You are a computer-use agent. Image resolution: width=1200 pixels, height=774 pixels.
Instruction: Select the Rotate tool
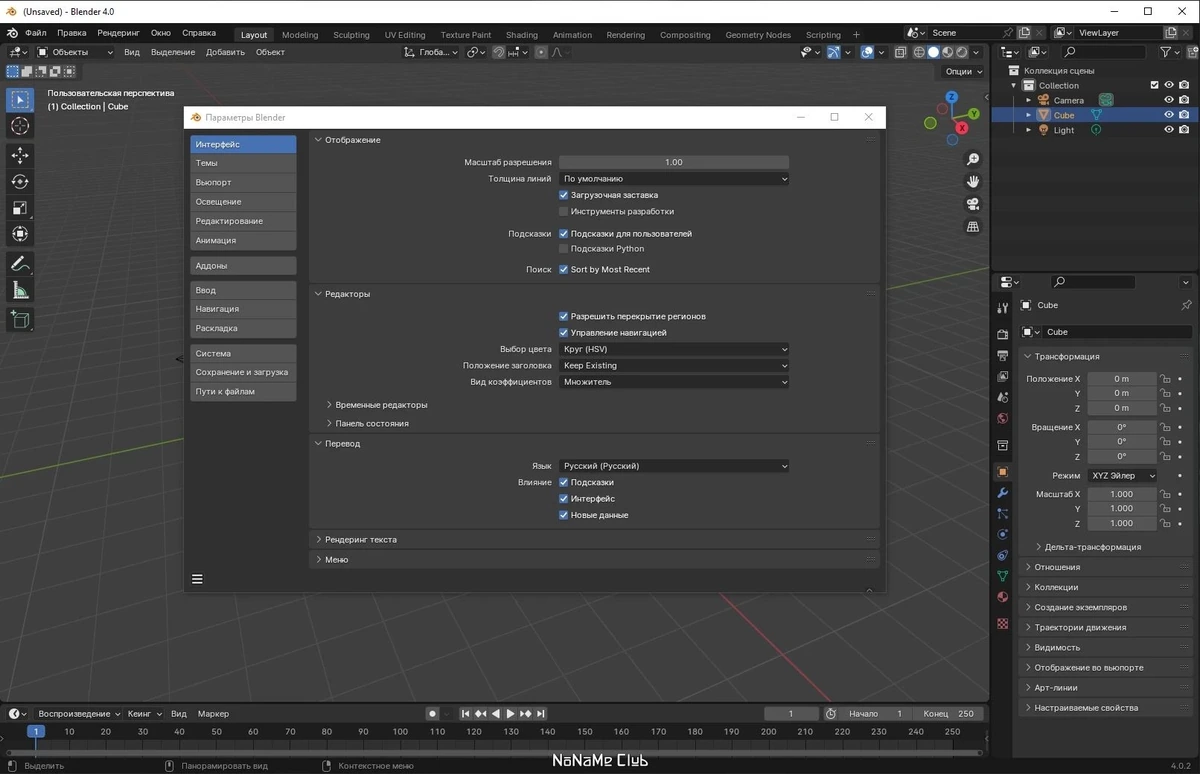(20, 181)
